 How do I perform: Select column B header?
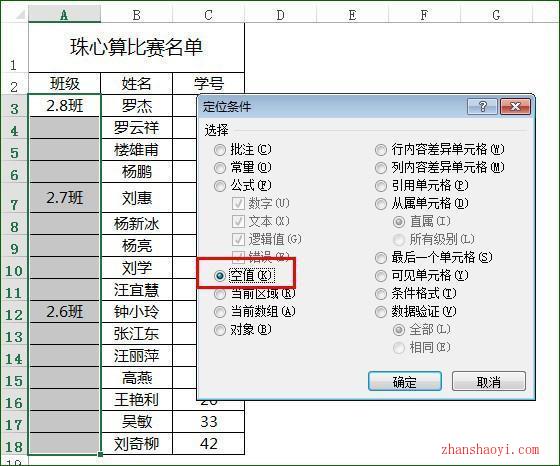(137, 15)
